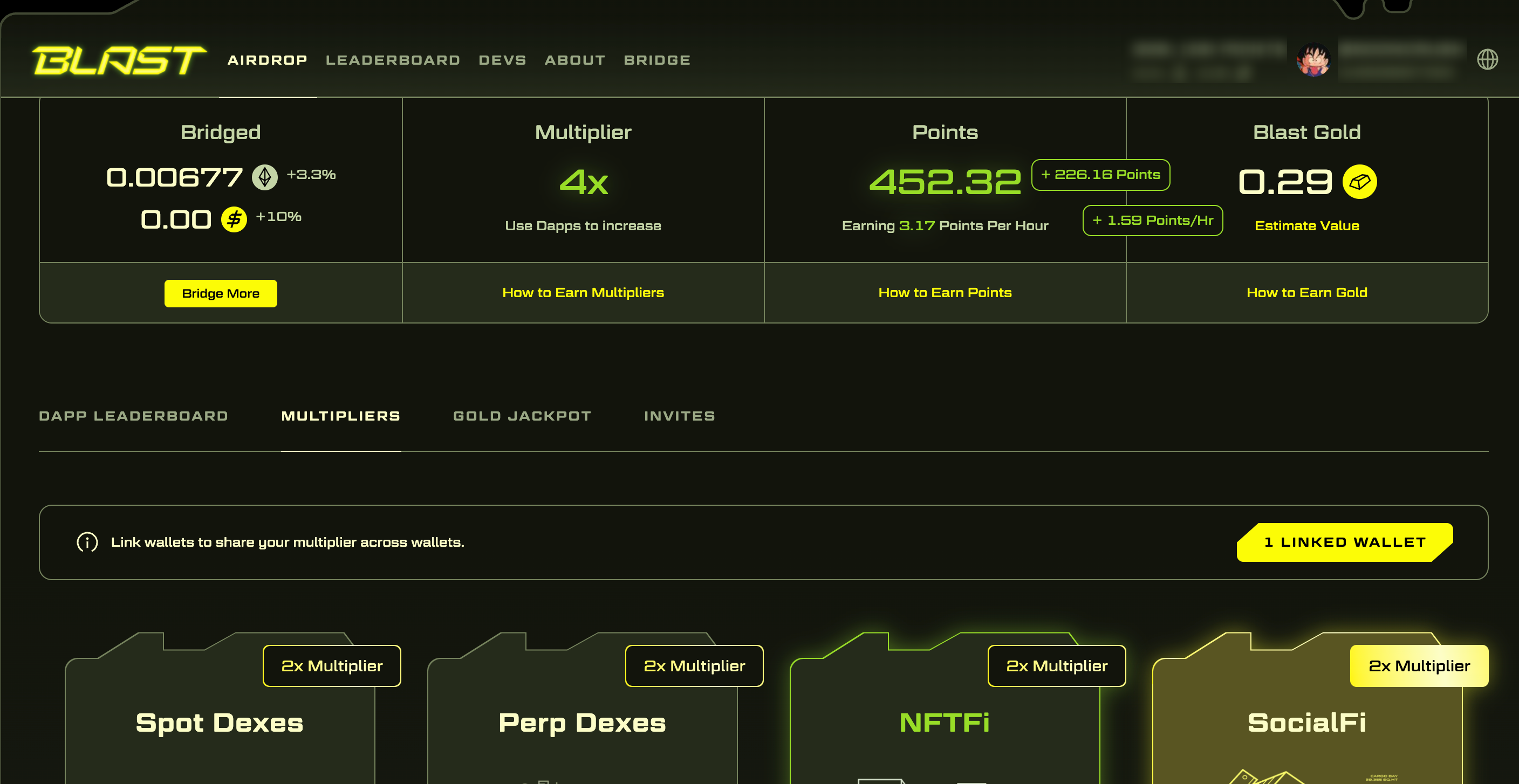Click the Blast Gold bar icon
This screenshot has width=1519, height=784.
pyautogui.click(x=1359, y=182)
